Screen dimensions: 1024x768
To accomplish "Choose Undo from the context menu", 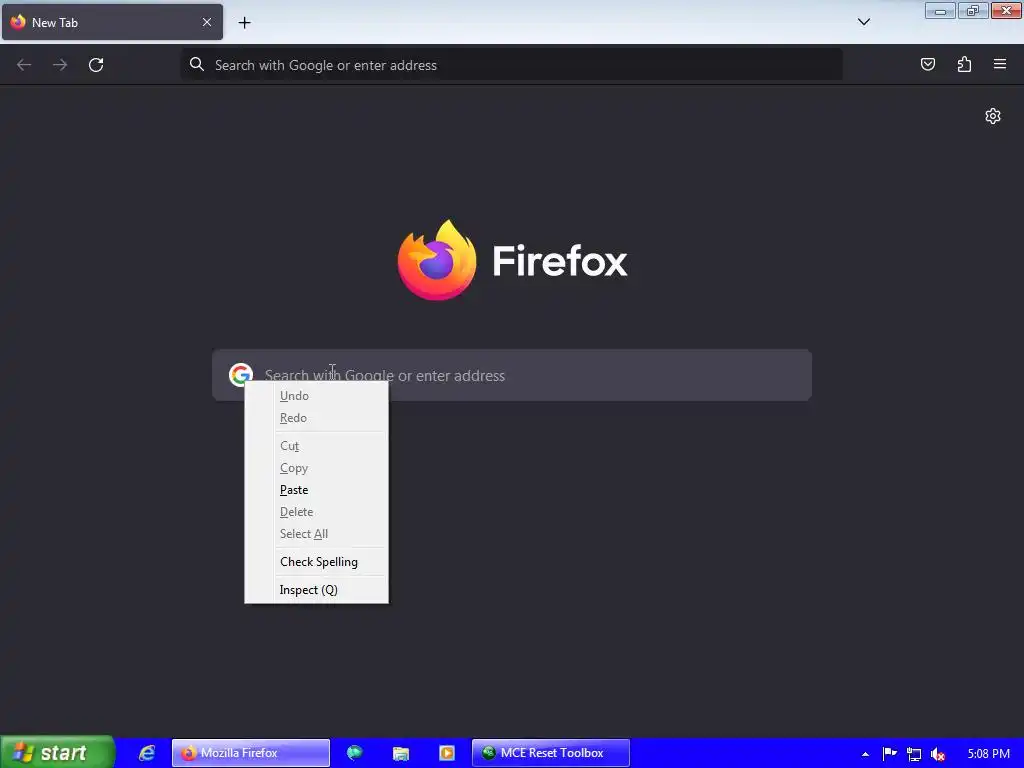I will 317,396.
